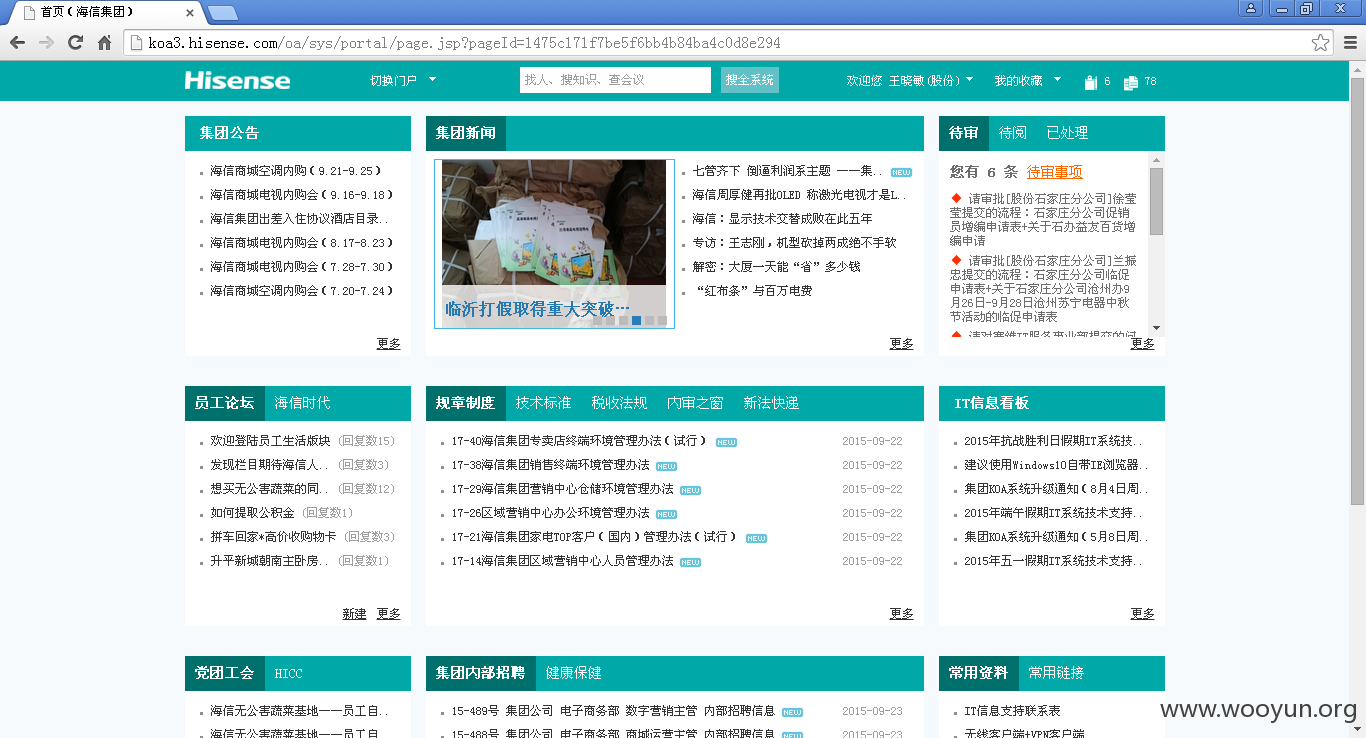The image size is (1366, 738).
Task: Open browser home page icon
Action: click(x=104, y=43)
